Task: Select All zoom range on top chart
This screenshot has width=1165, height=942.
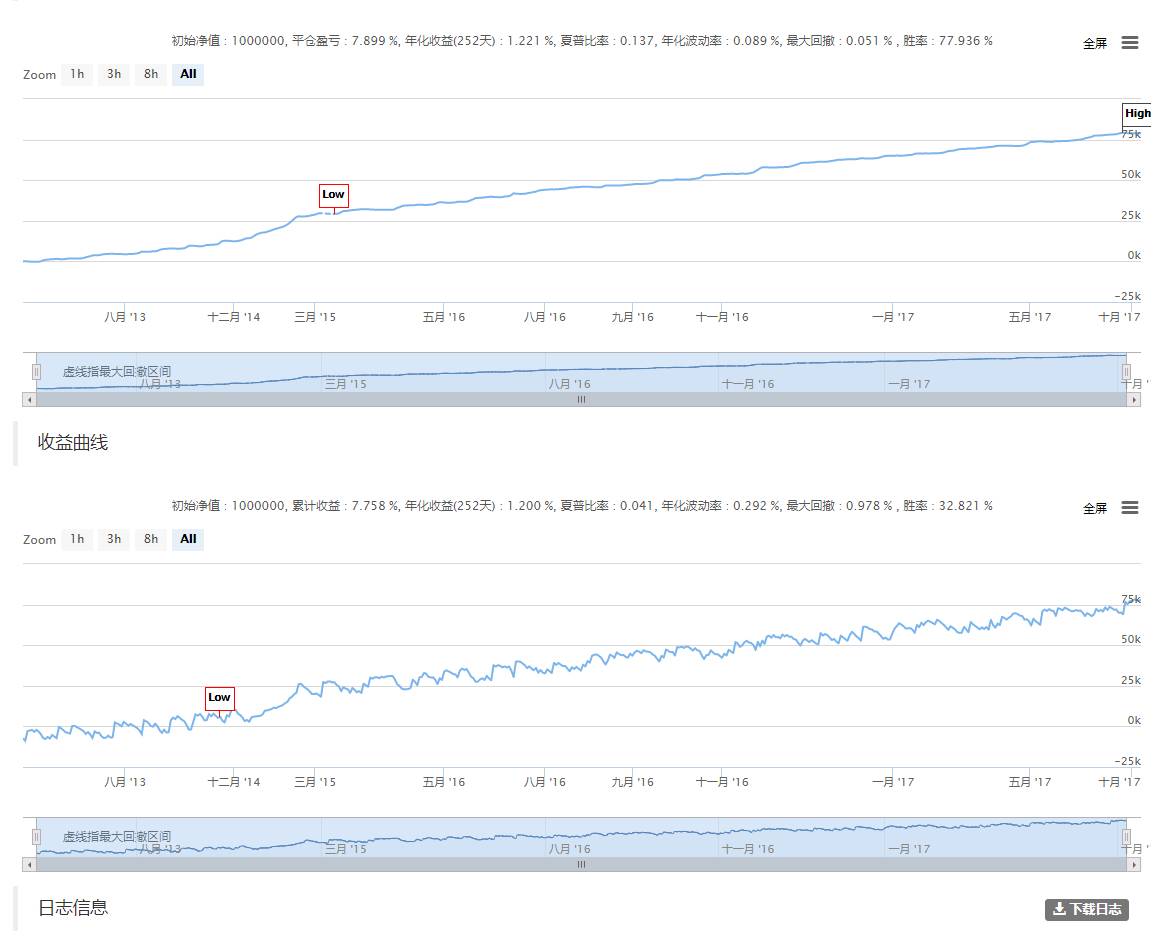Action: (x=188, y=74)
